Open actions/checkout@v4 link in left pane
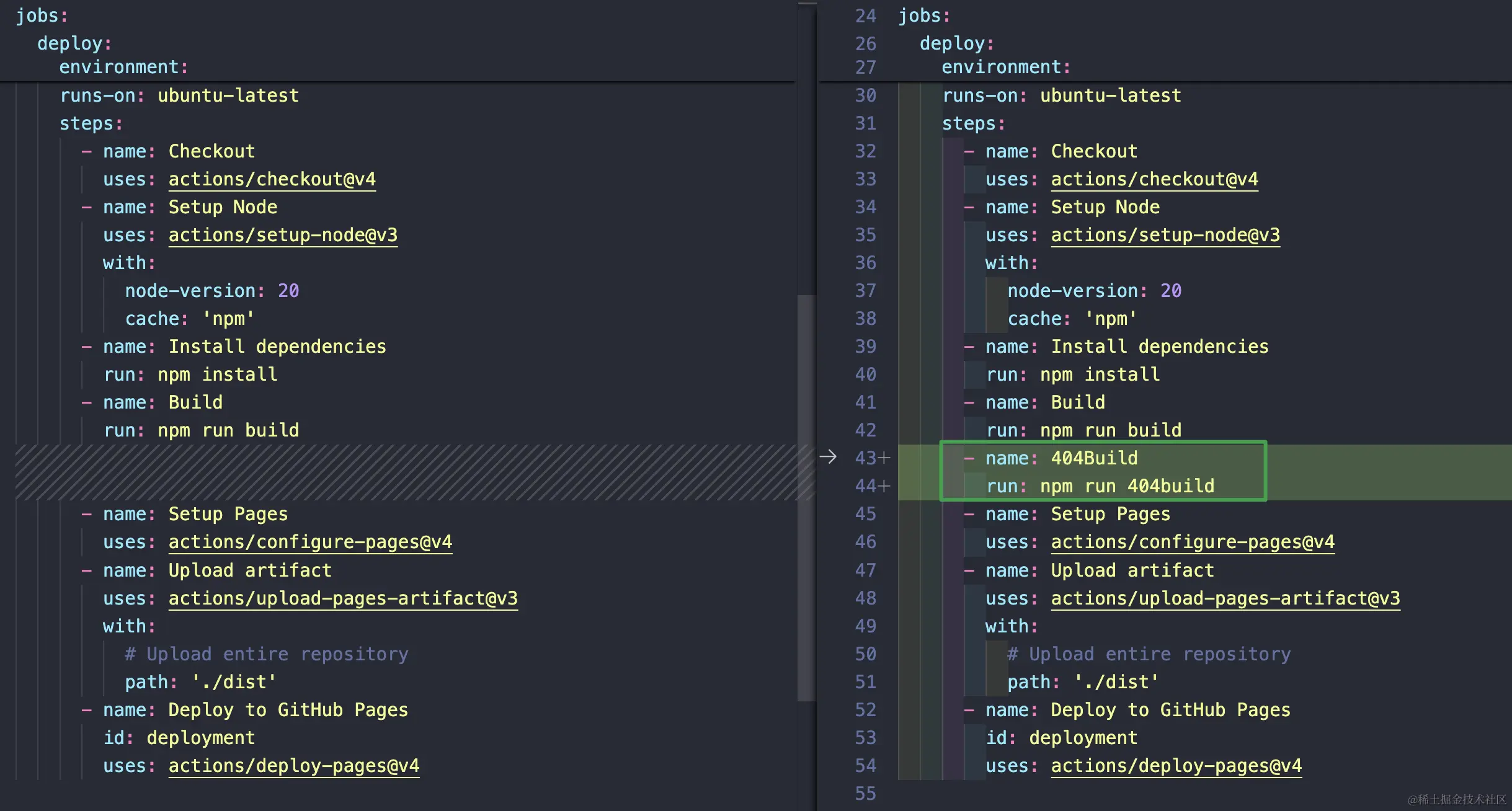 pyautogui.click(x=272, y=179)
